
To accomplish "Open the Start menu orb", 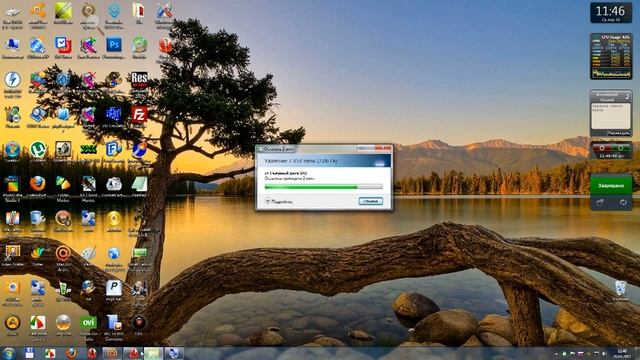I will 9,353.
